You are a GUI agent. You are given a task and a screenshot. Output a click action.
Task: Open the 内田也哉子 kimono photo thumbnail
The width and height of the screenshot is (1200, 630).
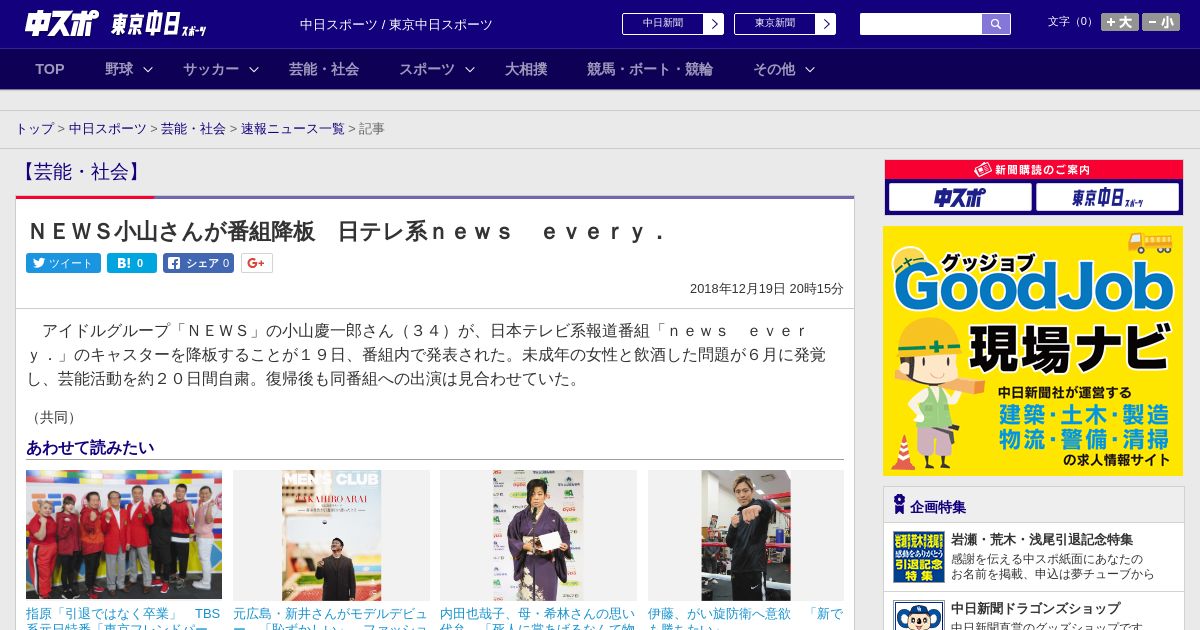(x=538, y=535)
